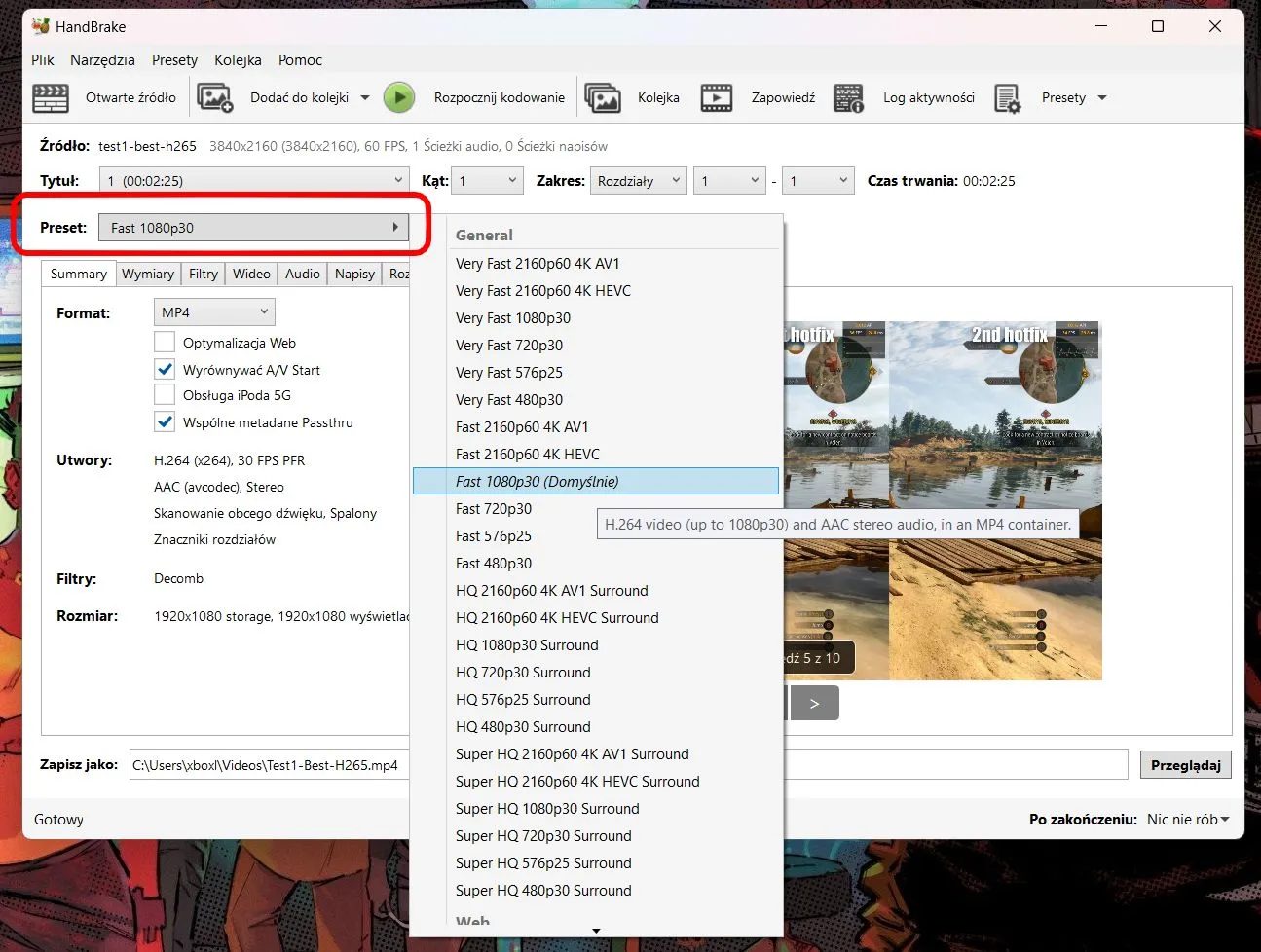The image size is (1261, 952).
Task: Switch to the Wideo tab
Action: click(251, 274)
